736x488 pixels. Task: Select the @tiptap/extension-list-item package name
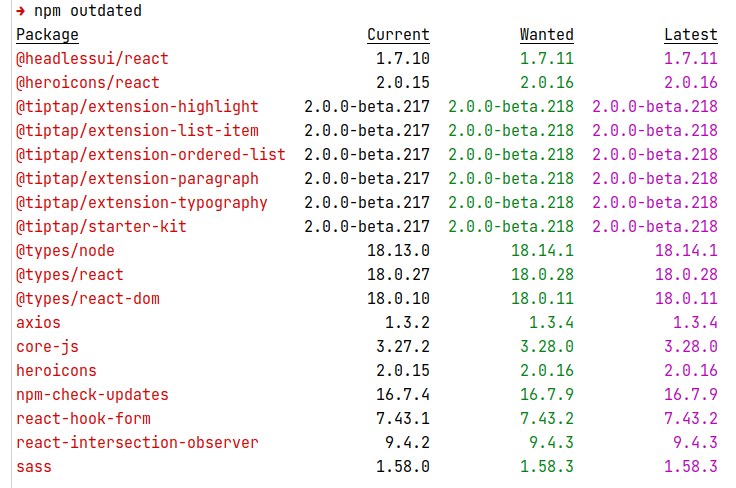coord(137,130)
